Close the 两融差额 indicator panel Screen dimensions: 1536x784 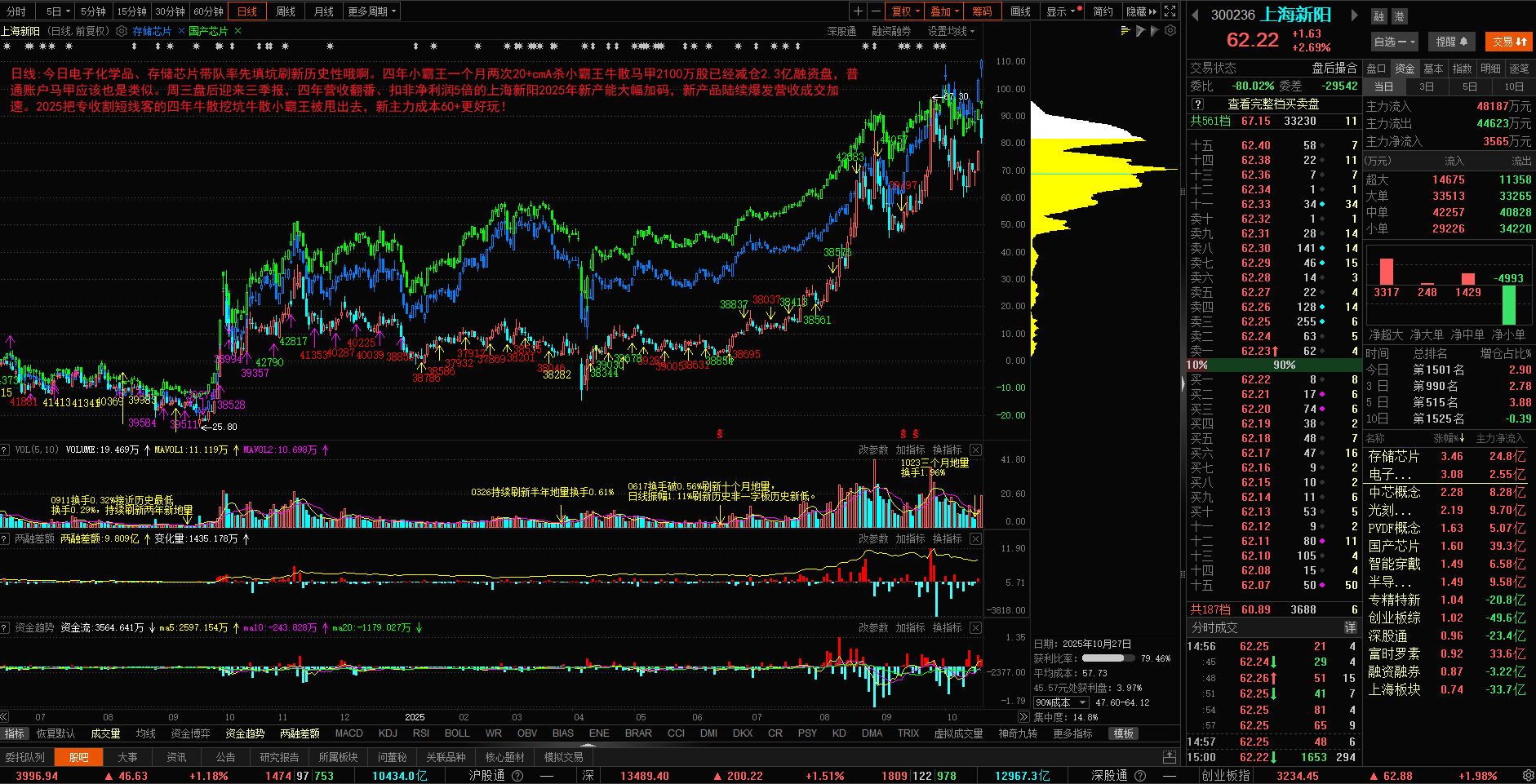[x=975, y=538]
